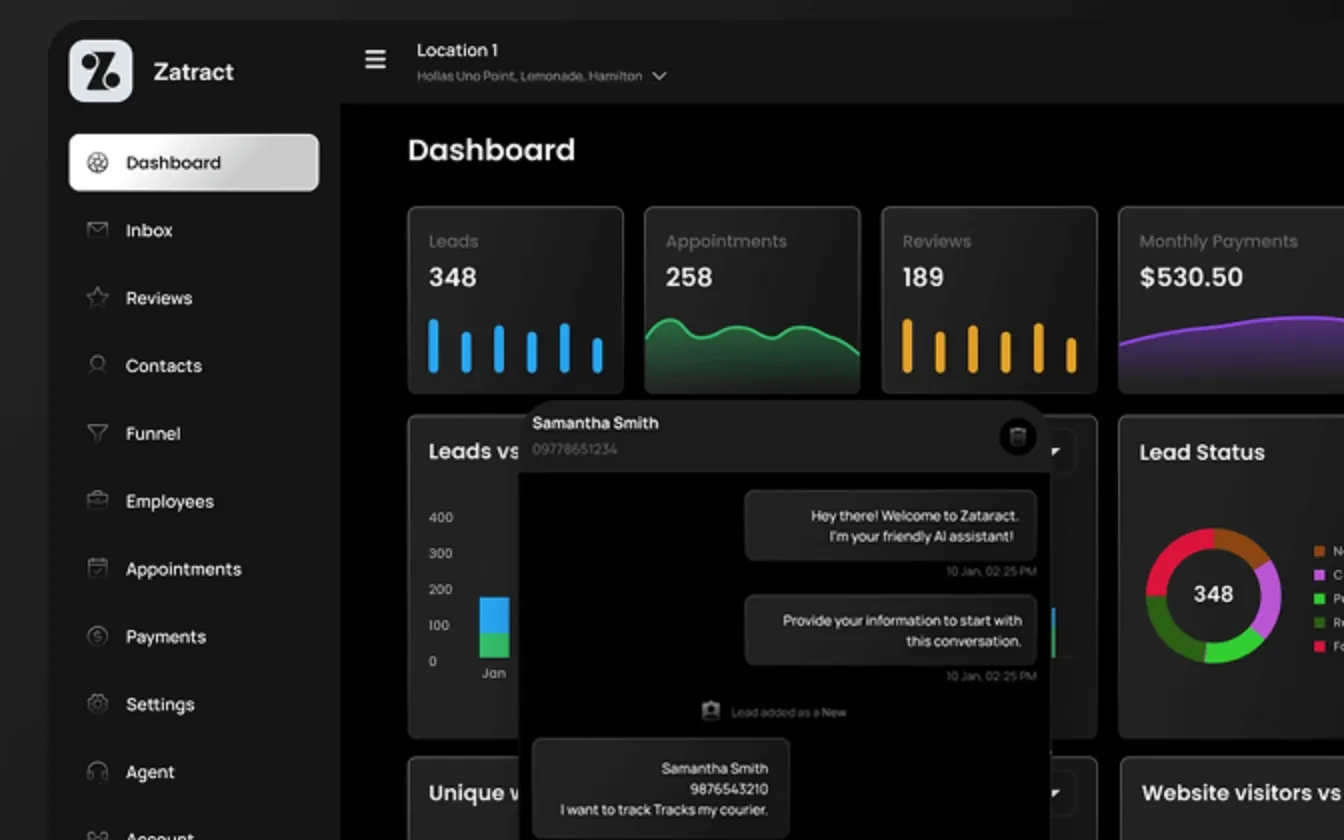Toggle the hamburger menu icon

375,60
